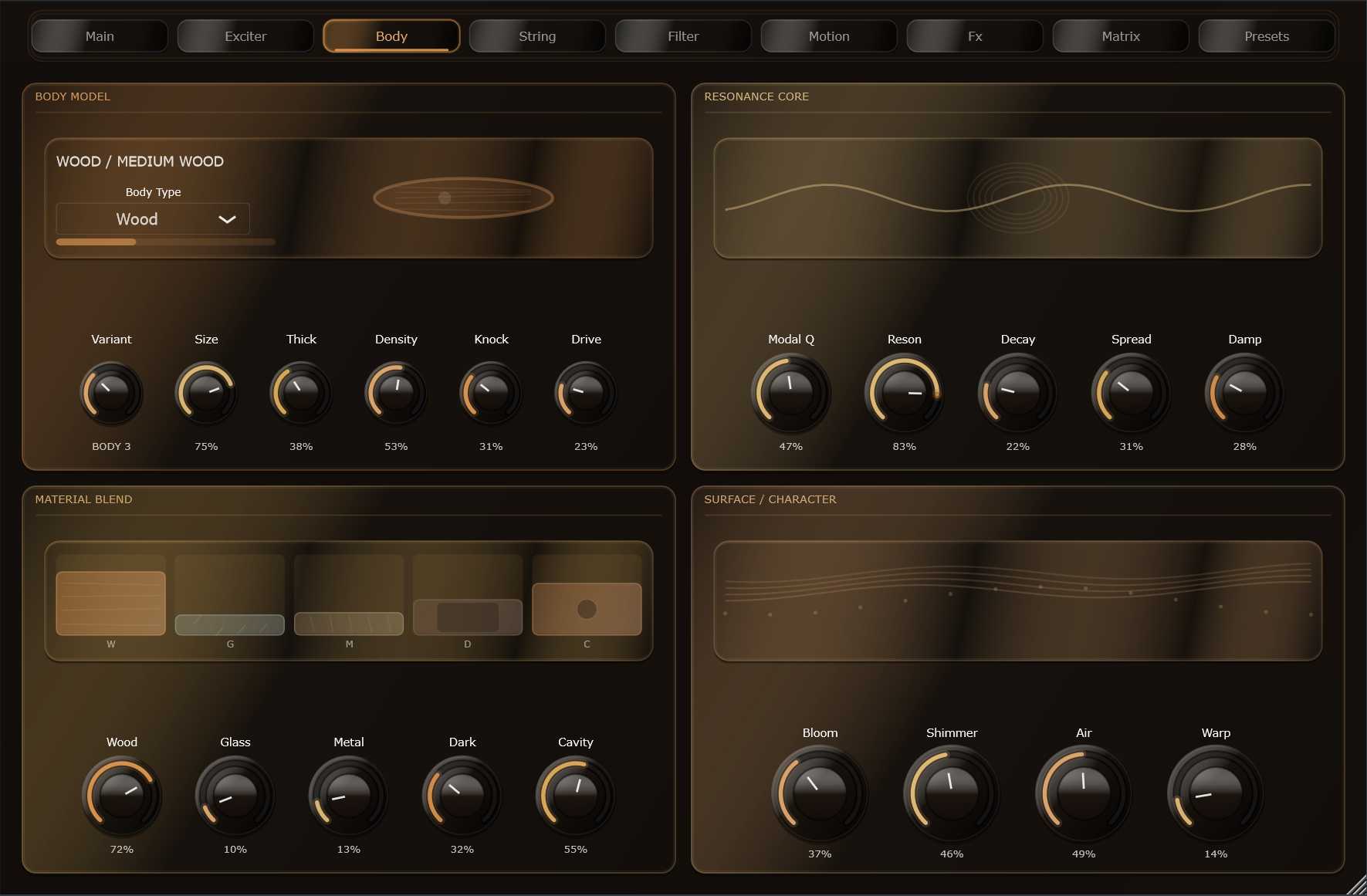Click the Modal Q knob

pos(791,393)
